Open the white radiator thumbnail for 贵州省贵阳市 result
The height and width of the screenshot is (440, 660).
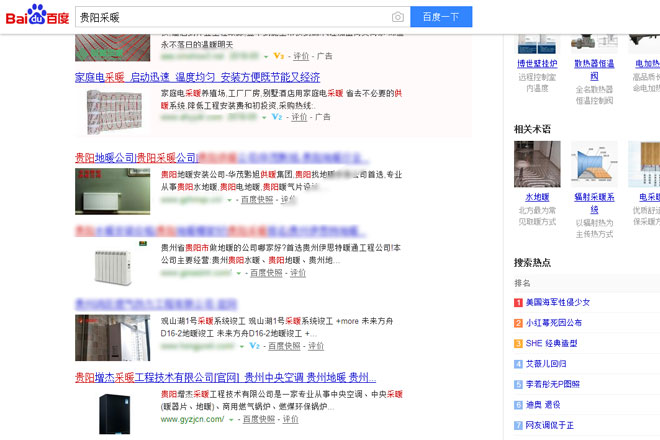(112, 265)
